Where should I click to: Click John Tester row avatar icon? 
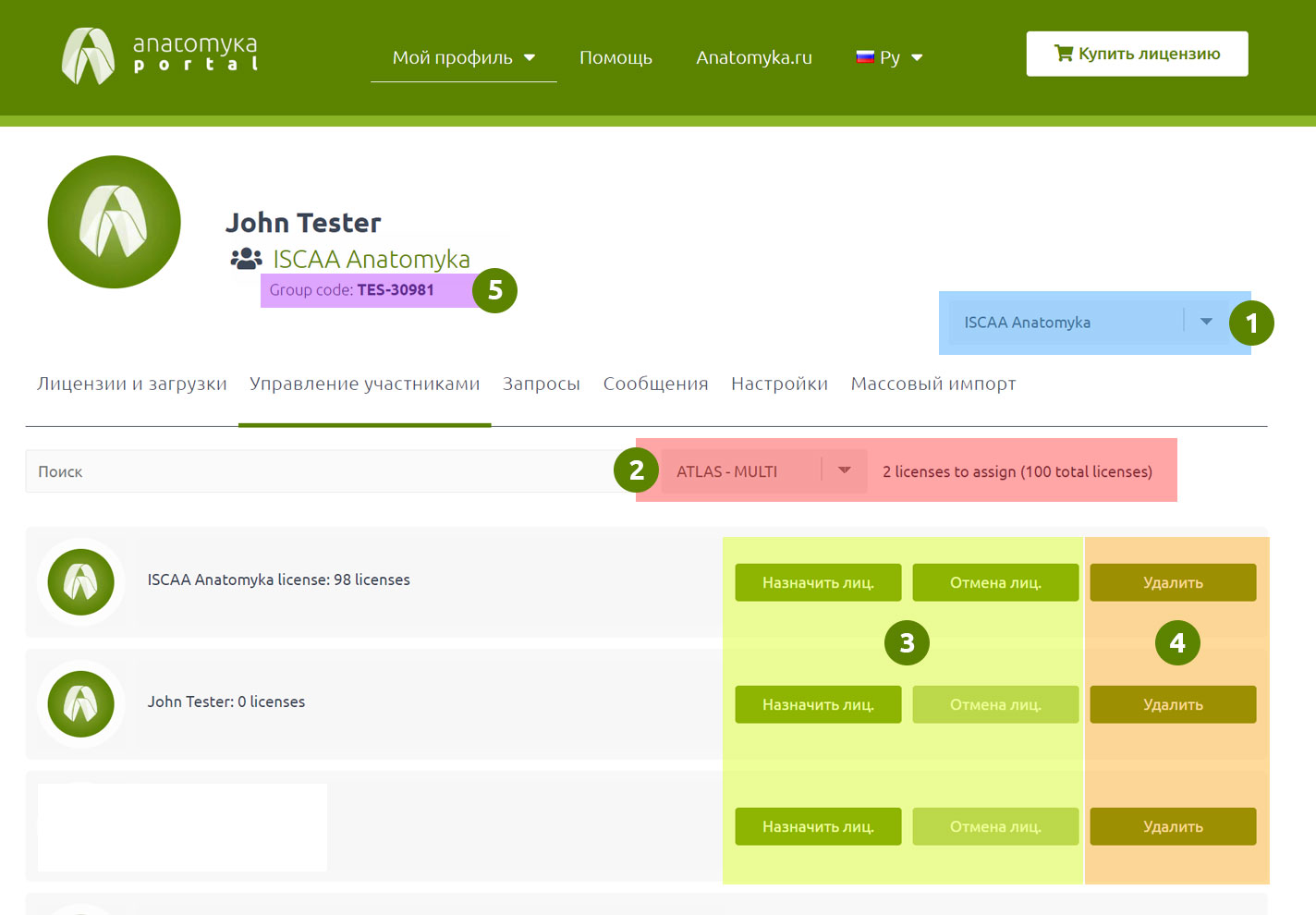pyautogui.click(x=80, y=704)
